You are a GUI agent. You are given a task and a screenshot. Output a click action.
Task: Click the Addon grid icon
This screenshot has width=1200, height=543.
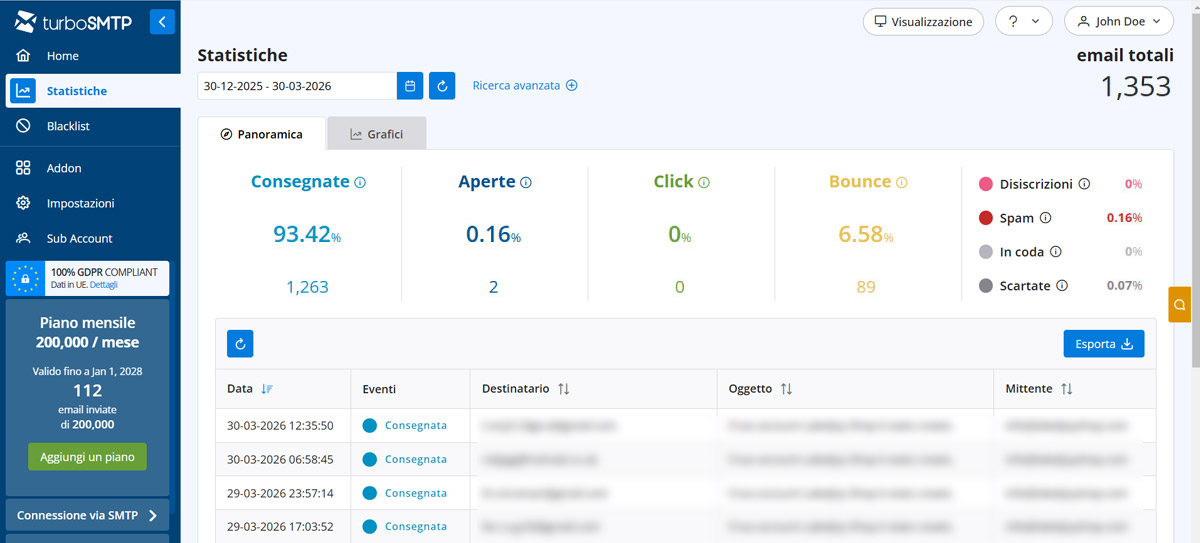point(23,168)
